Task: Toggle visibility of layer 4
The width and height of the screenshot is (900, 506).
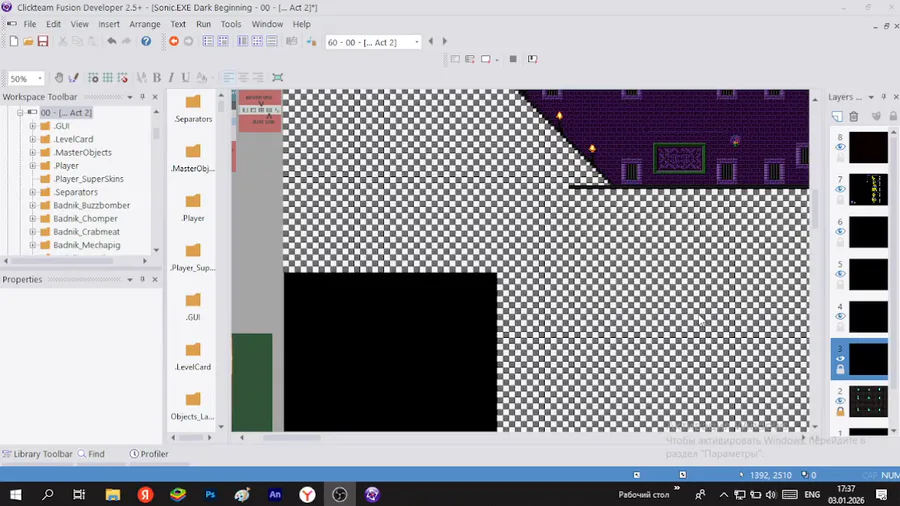Action: point(840,317)
